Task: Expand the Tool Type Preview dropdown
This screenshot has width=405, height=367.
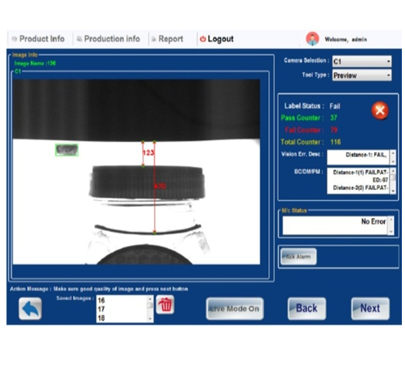Action: pyautogui.click(x=362, y=75)
